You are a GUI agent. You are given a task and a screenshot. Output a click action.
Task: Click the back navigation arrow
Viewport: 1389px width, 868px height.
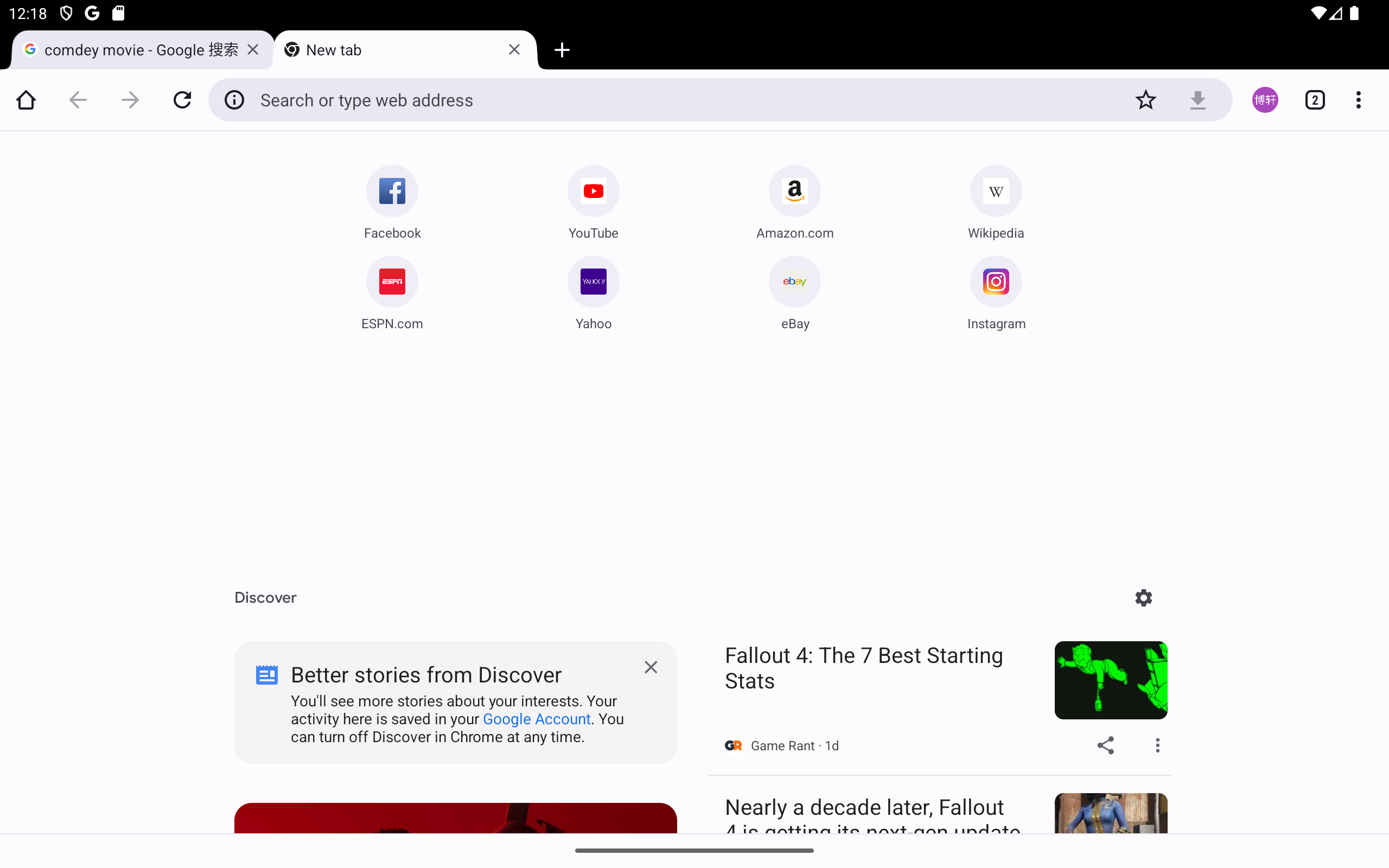click(78, 100)
